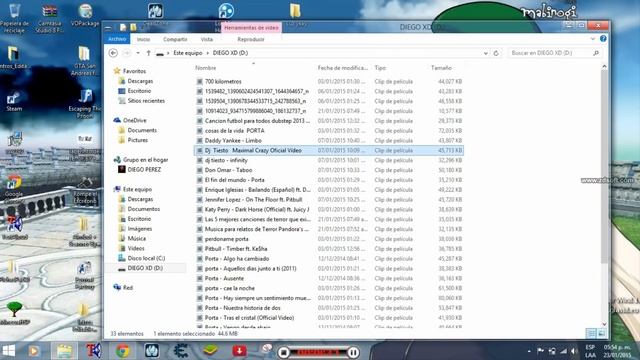The width and height of the screenshot is (640, 360).
Task: Open Chrome from the taskbar
Action: coord(122,351)
